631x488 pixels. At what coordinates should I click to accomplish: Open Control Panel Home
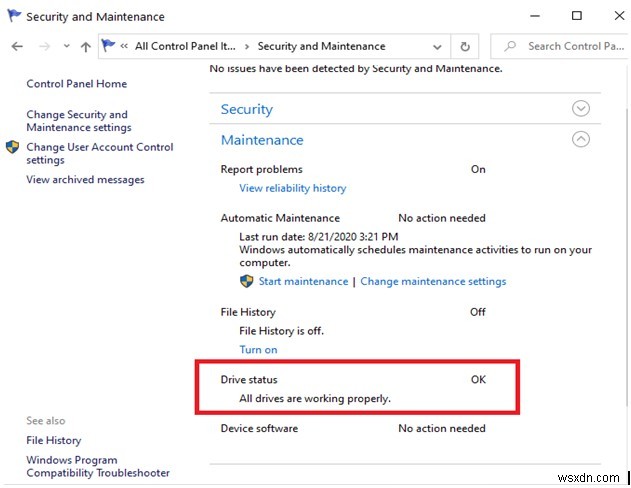tap(76, 84)
